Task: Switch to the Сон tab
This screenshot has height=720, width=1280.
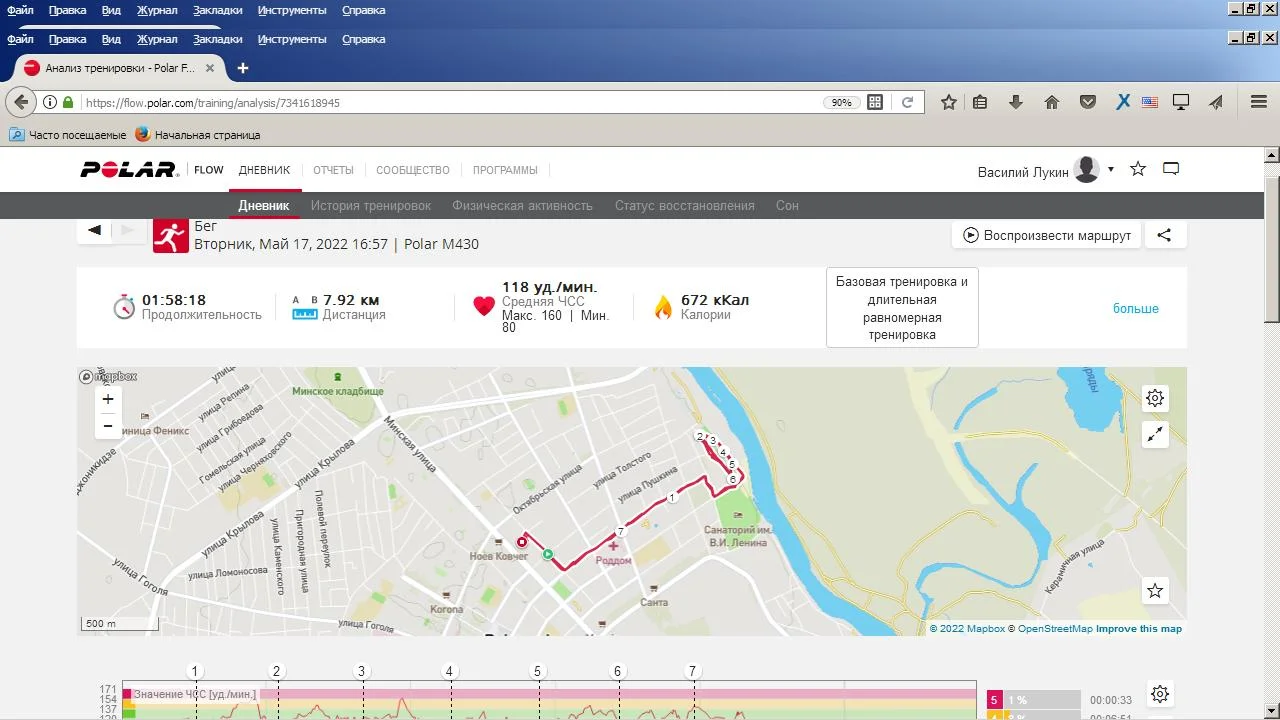Action: pos(787,205)
